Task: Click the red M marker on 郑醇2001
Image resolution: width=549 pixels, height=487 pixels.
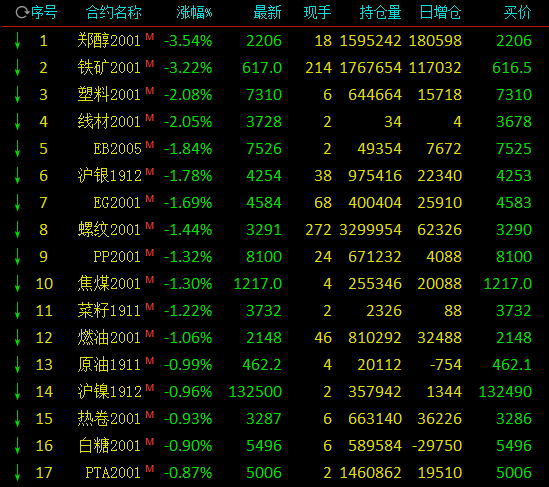Action: pyautogui.click(x=150, y=36)
